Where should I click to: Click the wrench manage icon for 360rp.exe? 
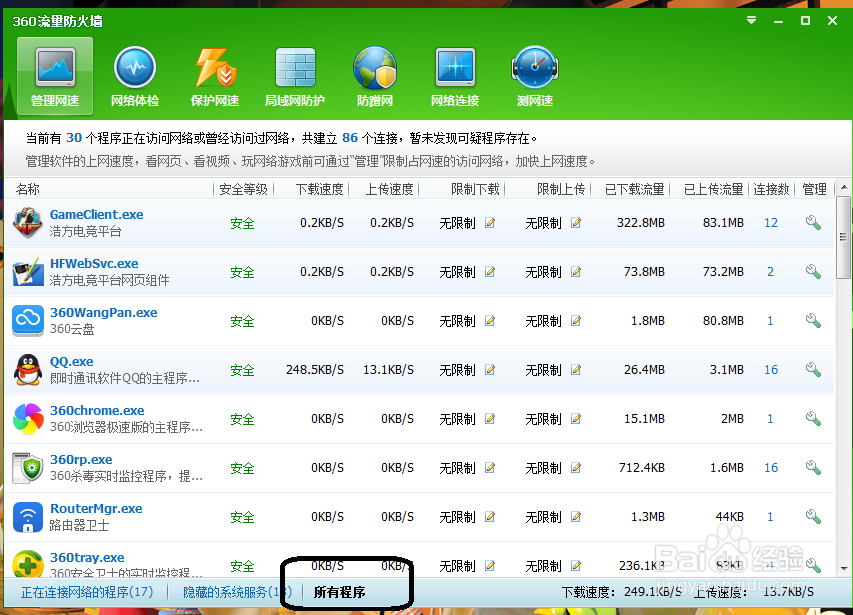coord(812,467)
